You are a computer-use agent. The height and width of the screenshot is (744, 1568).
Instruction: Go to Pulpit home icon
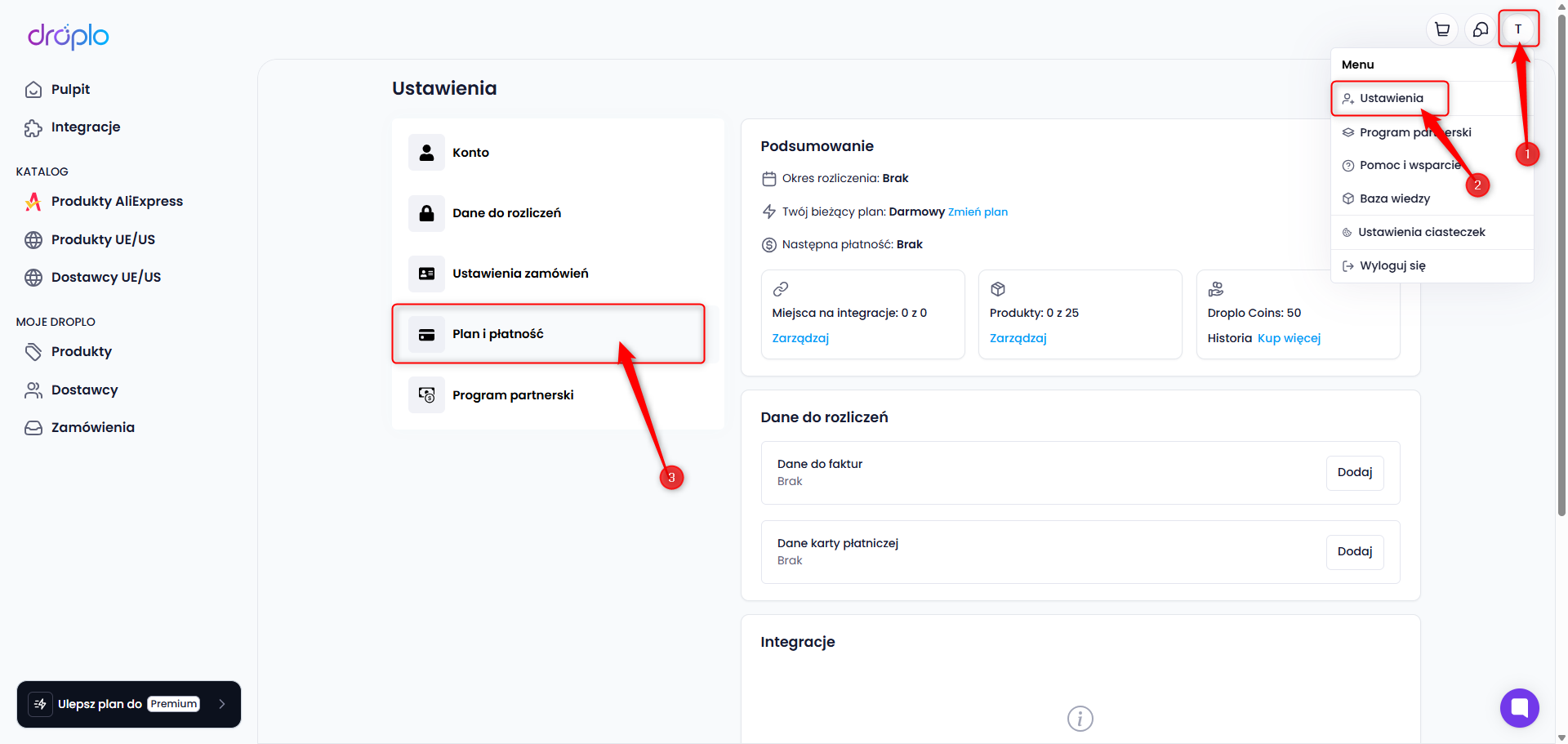click(33, 90)
